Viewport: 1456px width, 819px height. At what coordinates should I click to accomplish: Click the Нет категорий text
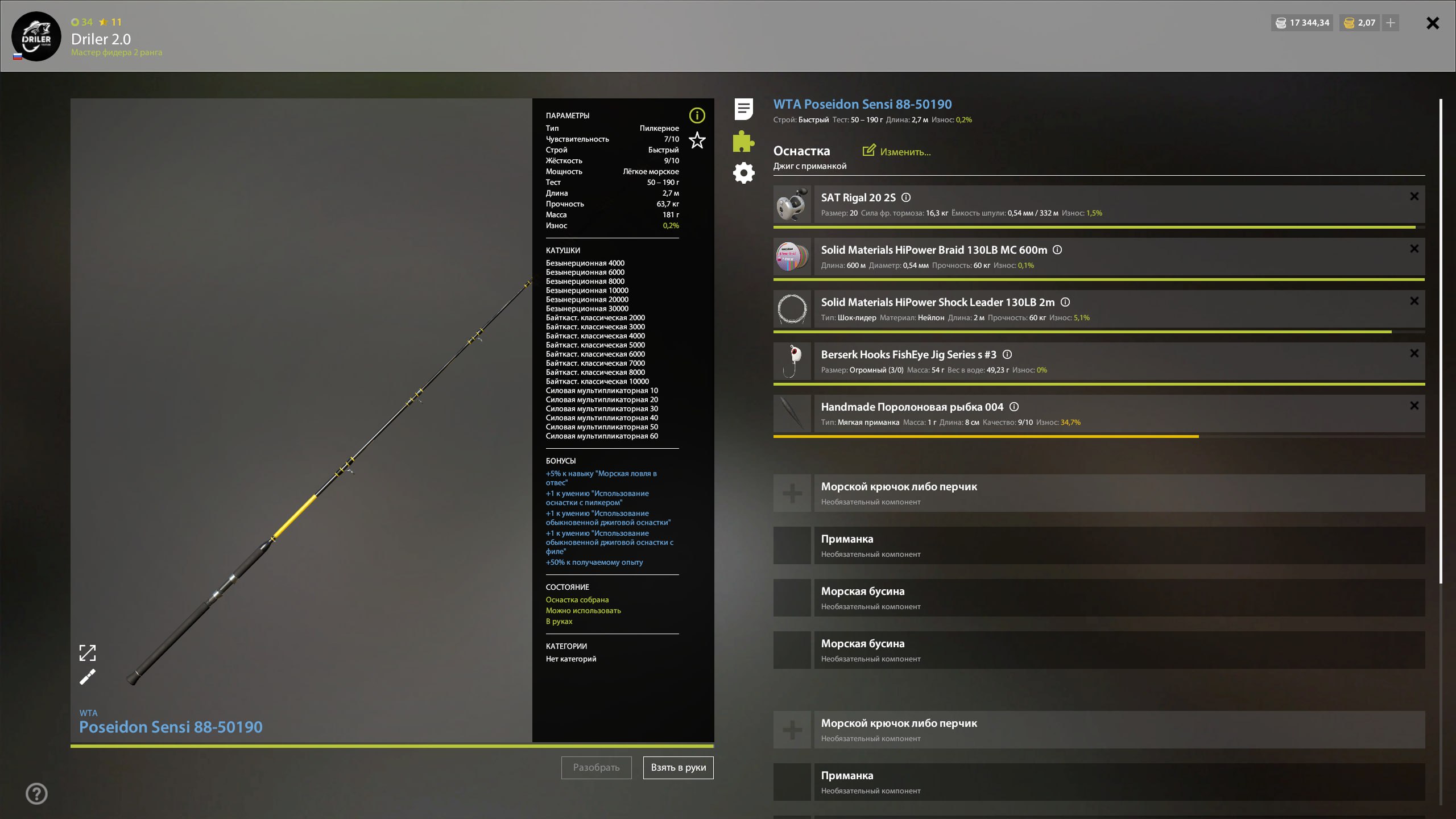click(x=571, y=659)
